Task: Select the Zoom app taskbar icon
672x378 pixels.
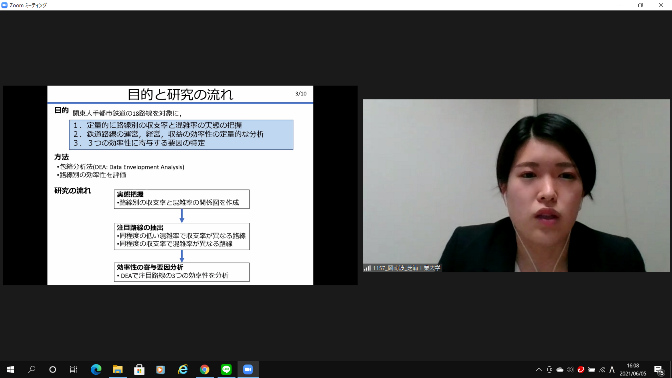Action: point(248,369)
